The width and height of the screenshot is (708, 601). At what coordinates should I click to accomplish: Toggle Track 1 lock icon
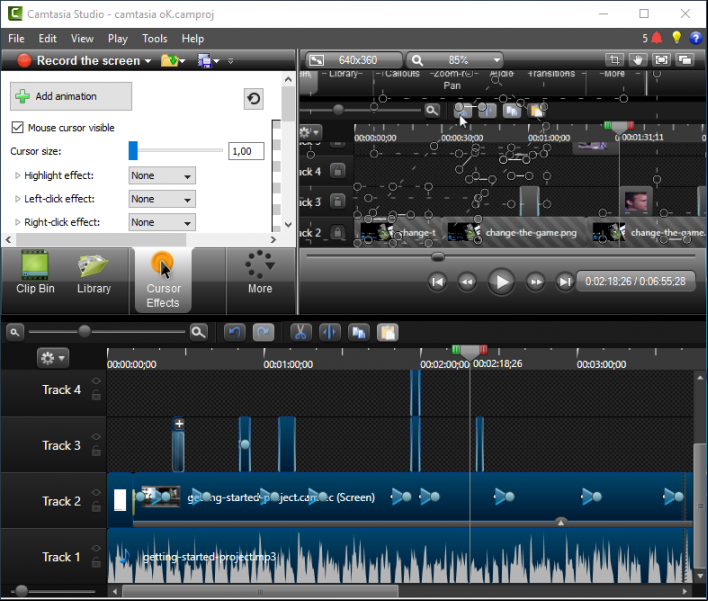(96, 563)
